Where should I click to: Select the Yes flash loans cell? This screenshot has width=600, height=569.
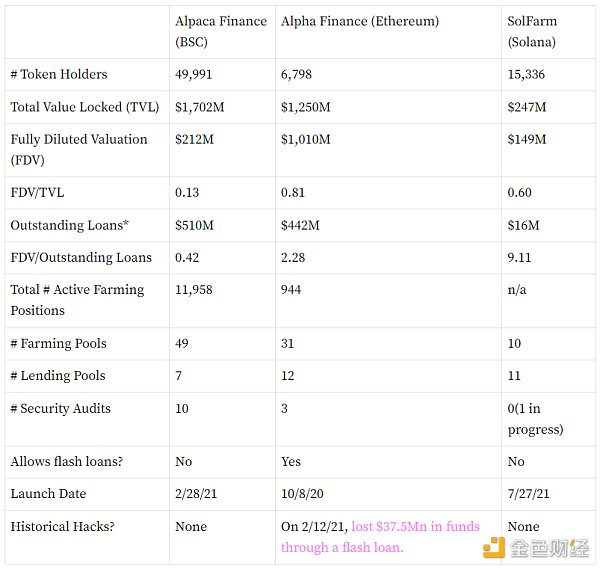(x=291, y=461)
